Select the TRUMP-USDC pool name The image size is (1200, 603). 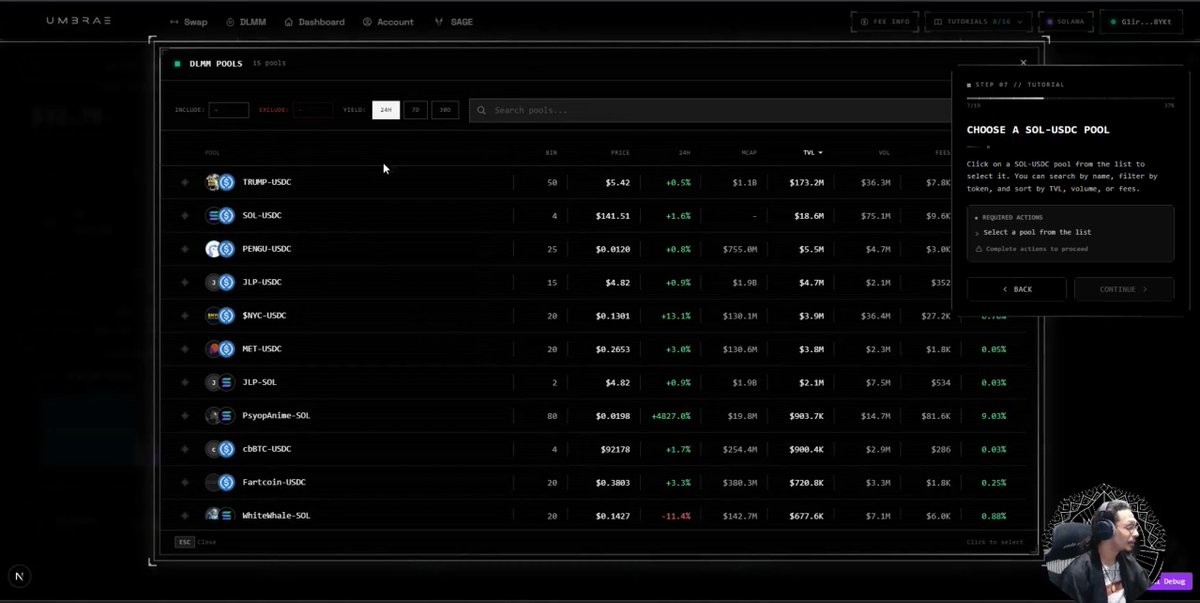click(x=267, y=182)
